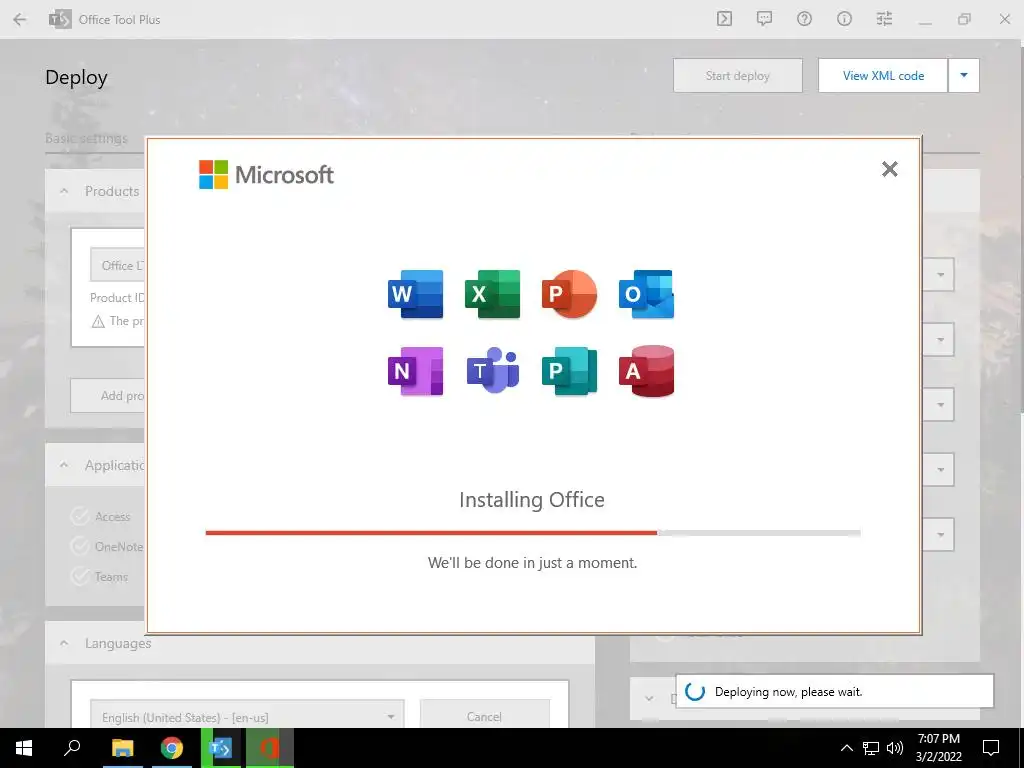Screen dimensions: 1024x768
Task: Open second dropdown right of installer dialog
Action: pos(940,340)
